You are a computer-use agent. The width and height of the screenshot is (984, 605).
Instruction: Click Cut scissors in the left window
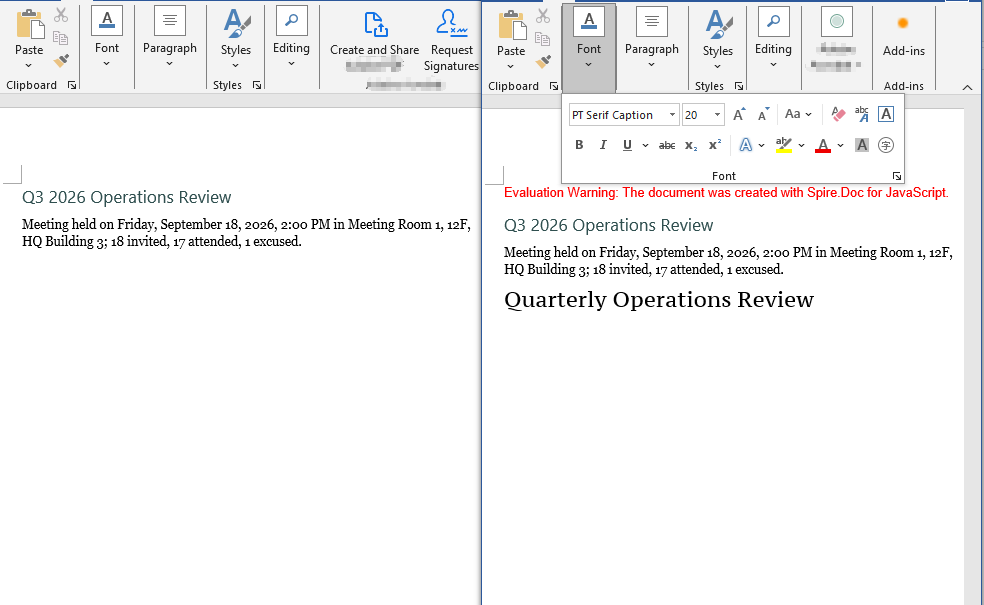point(61,15)
